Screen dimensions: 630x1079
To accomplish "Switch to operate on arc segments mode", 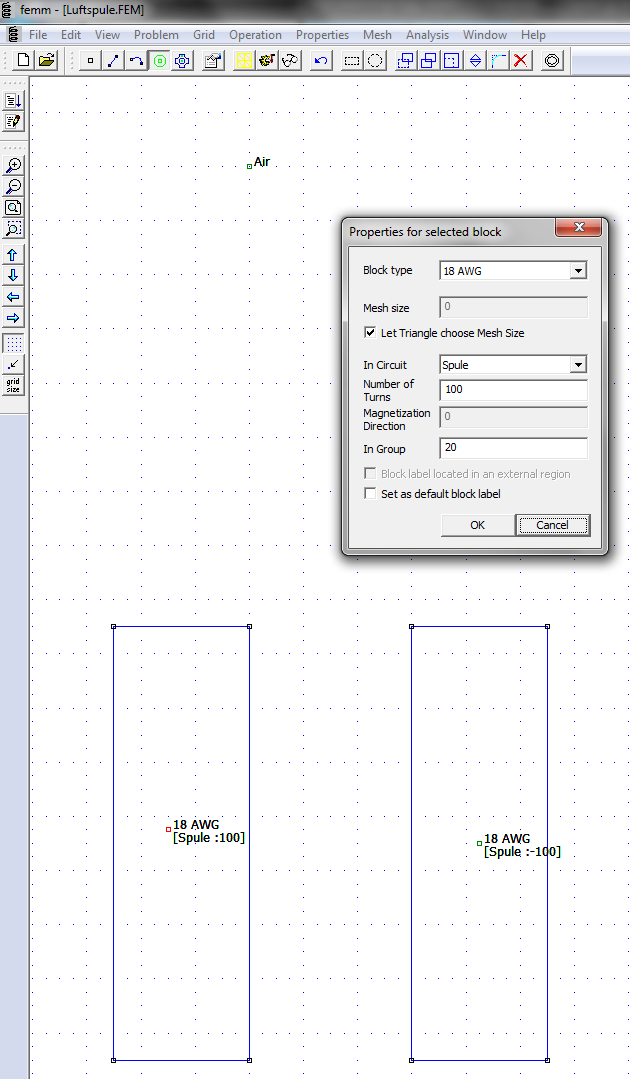I will [137, 61].
